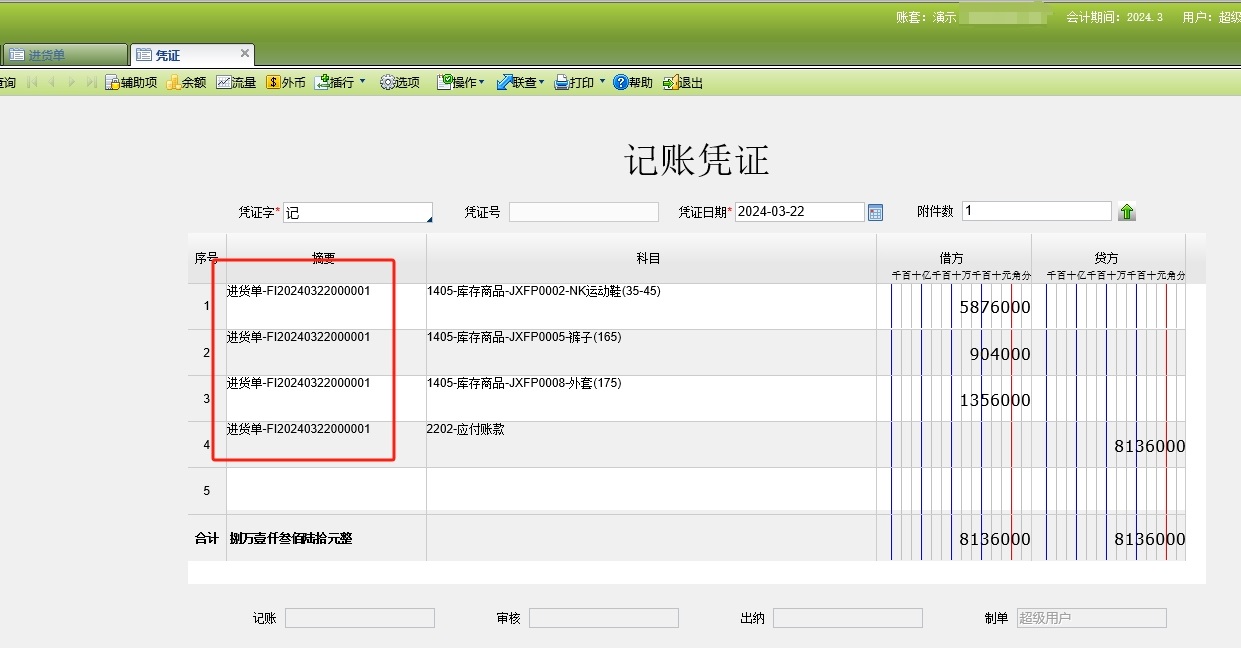Select the 外币 foreign currency icon
This screenshot has height=648, width=1241.
[287, 82]
